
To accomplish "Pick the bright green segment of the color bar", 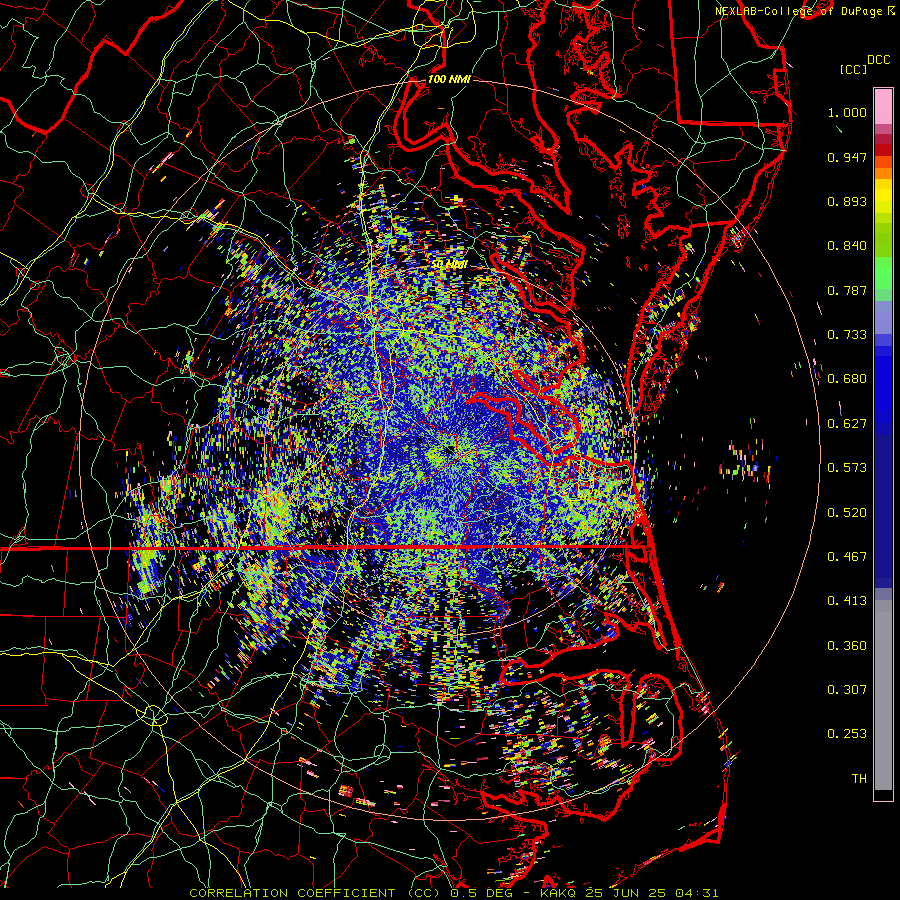I will 883,273.
